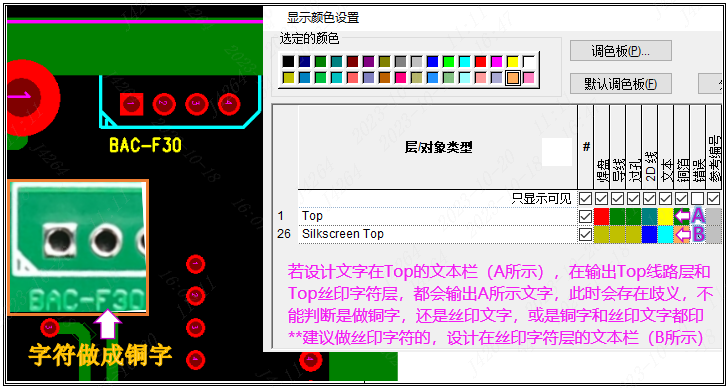This screenshot has width=727, height=388.
Task: Click the 默认调色板(F) button
Action: [x=620, y=84]
